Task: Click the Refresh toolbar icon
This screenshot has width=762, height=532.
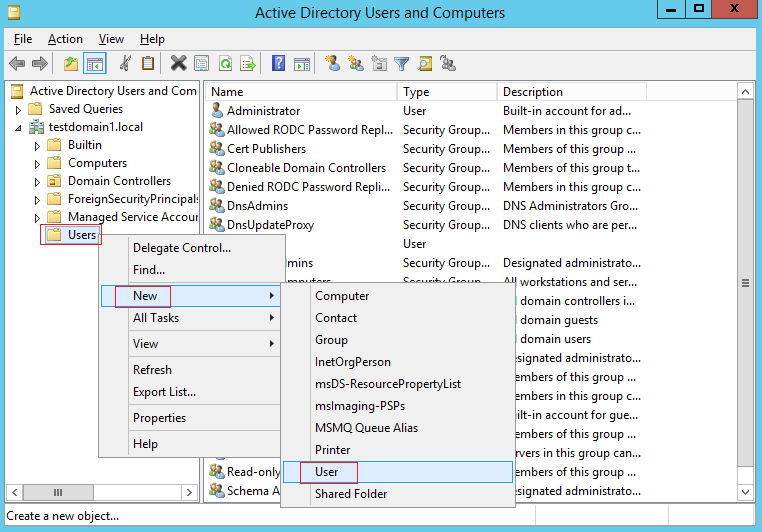Action: [225, 64]
